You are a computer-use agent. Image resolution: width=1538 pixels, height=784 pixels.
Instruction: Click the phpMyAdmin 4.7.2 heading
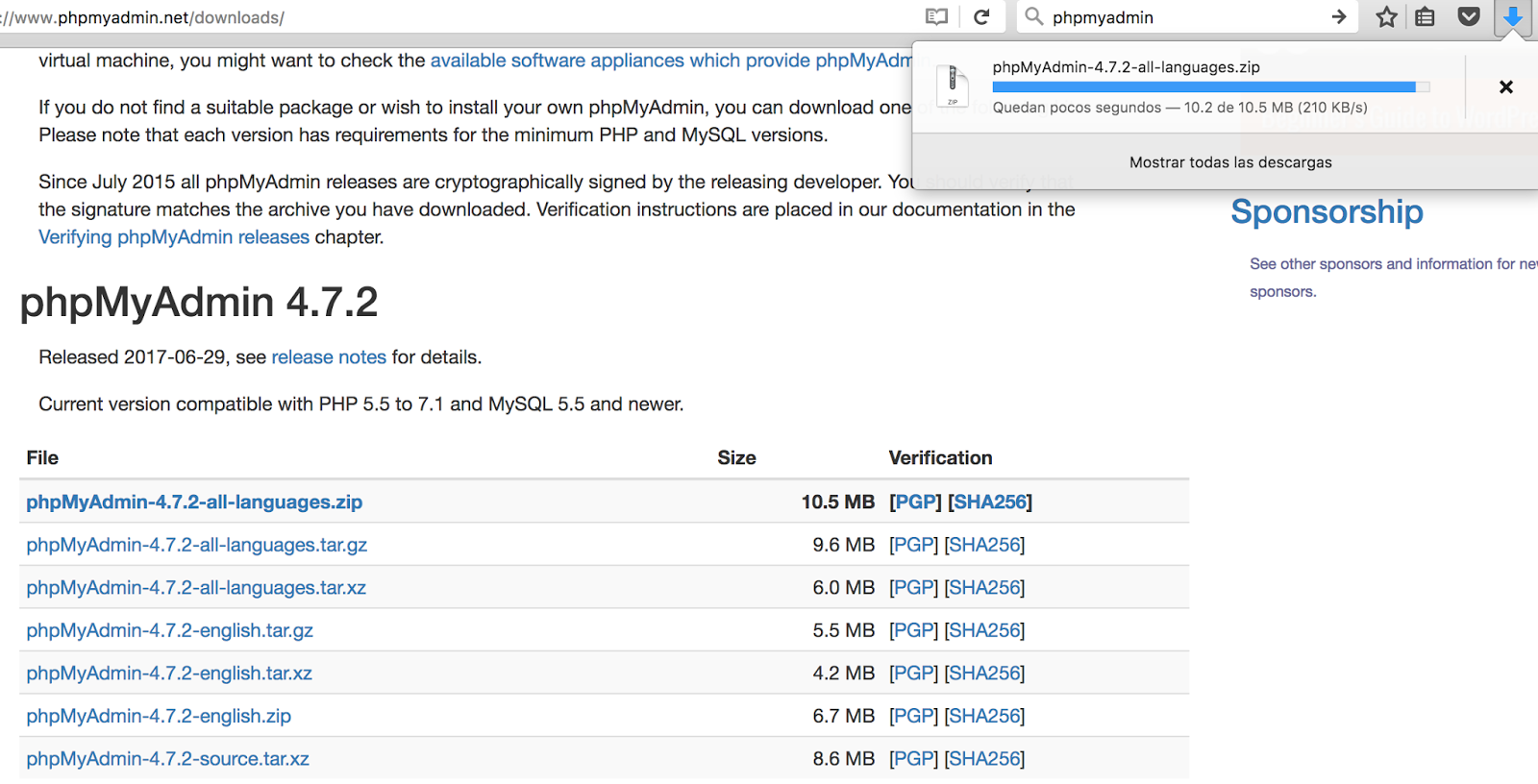pyautogui.click(x=199, y=303)
